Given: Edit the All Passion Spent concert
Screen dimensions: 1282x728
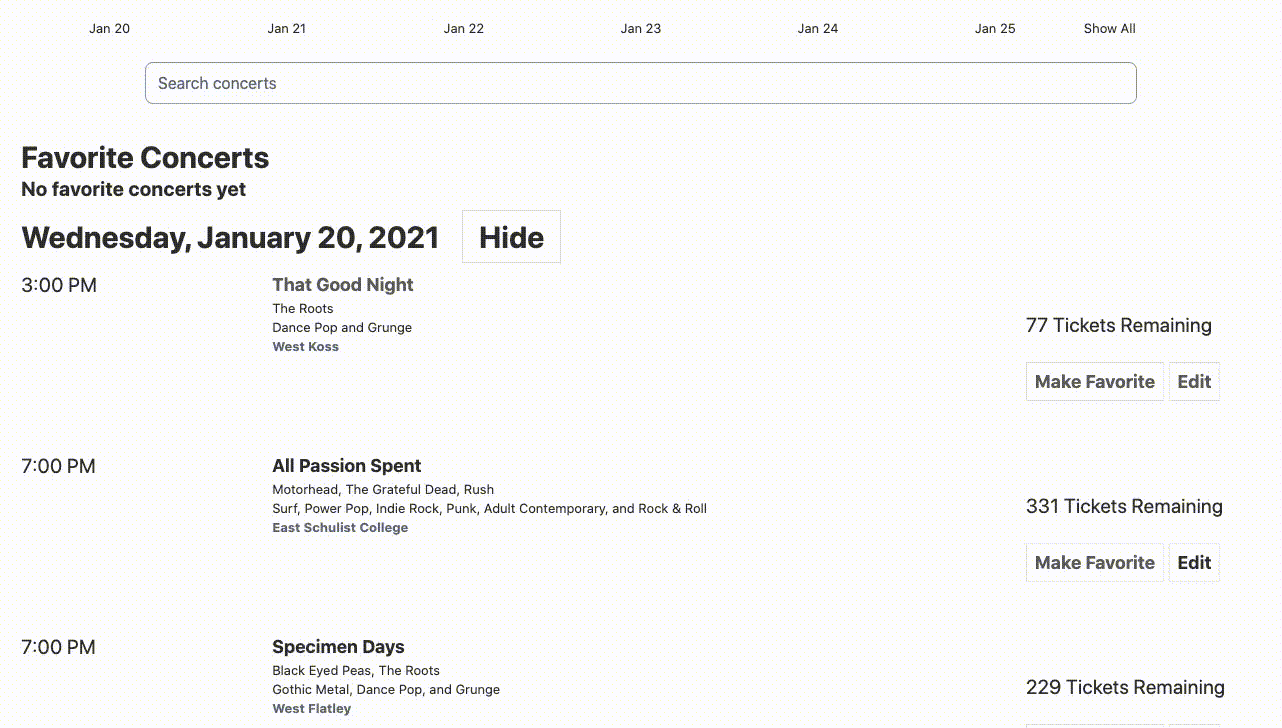Looking at the screenshot, I should (x=1194, y=562).
